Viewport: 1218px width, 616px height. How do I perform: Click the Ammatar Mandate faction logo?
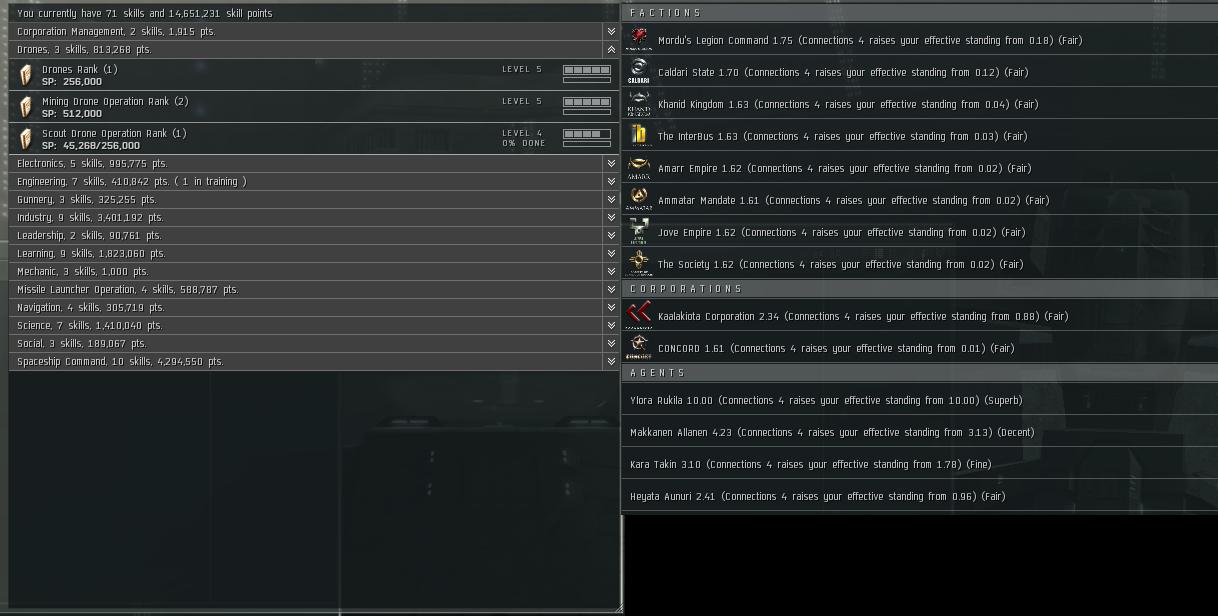638,200
